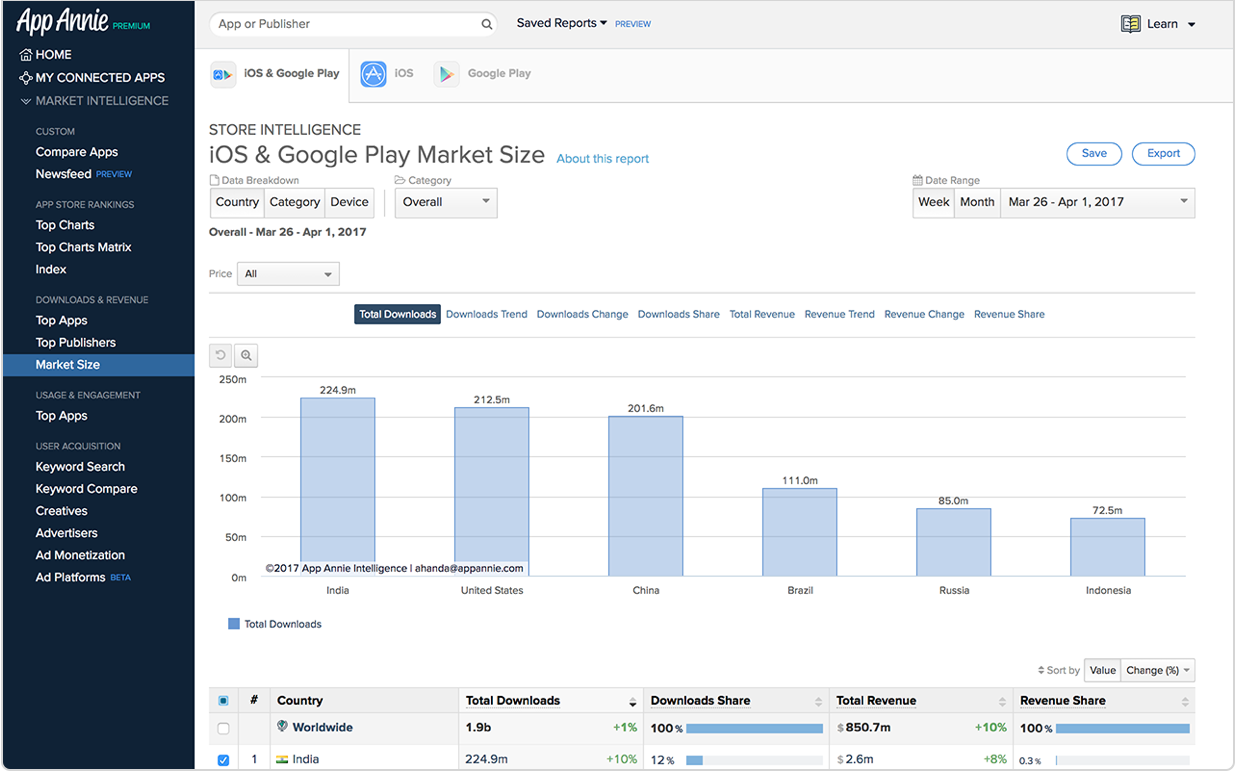Click the Total Downloads legend swatch
Viewport: 1236px width, 772px height.
234,624
